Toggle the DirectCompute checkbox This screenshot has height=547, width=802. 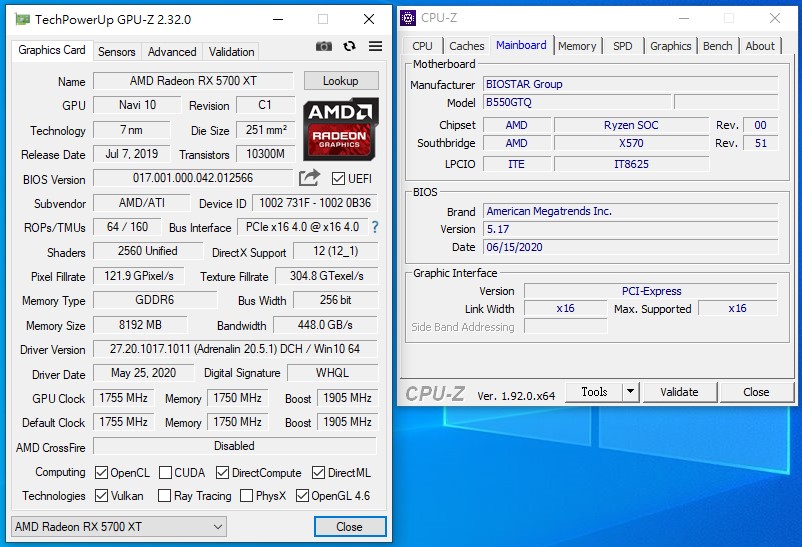222,472
